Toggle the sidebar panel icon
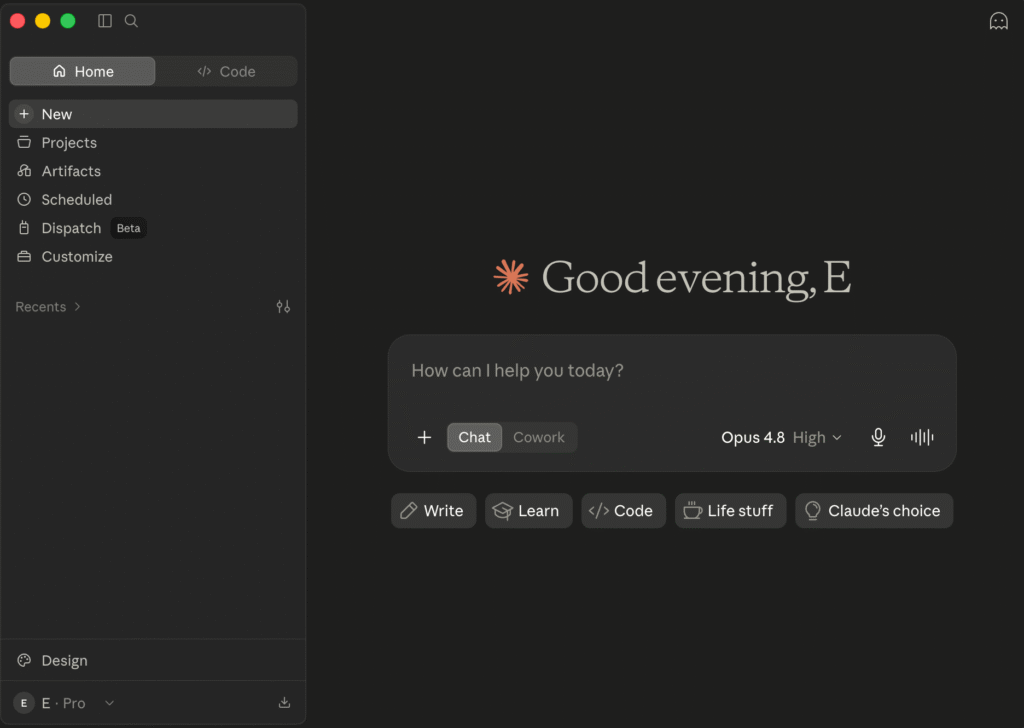Viewport: 1024px width, 728px height. coord(104,21)
